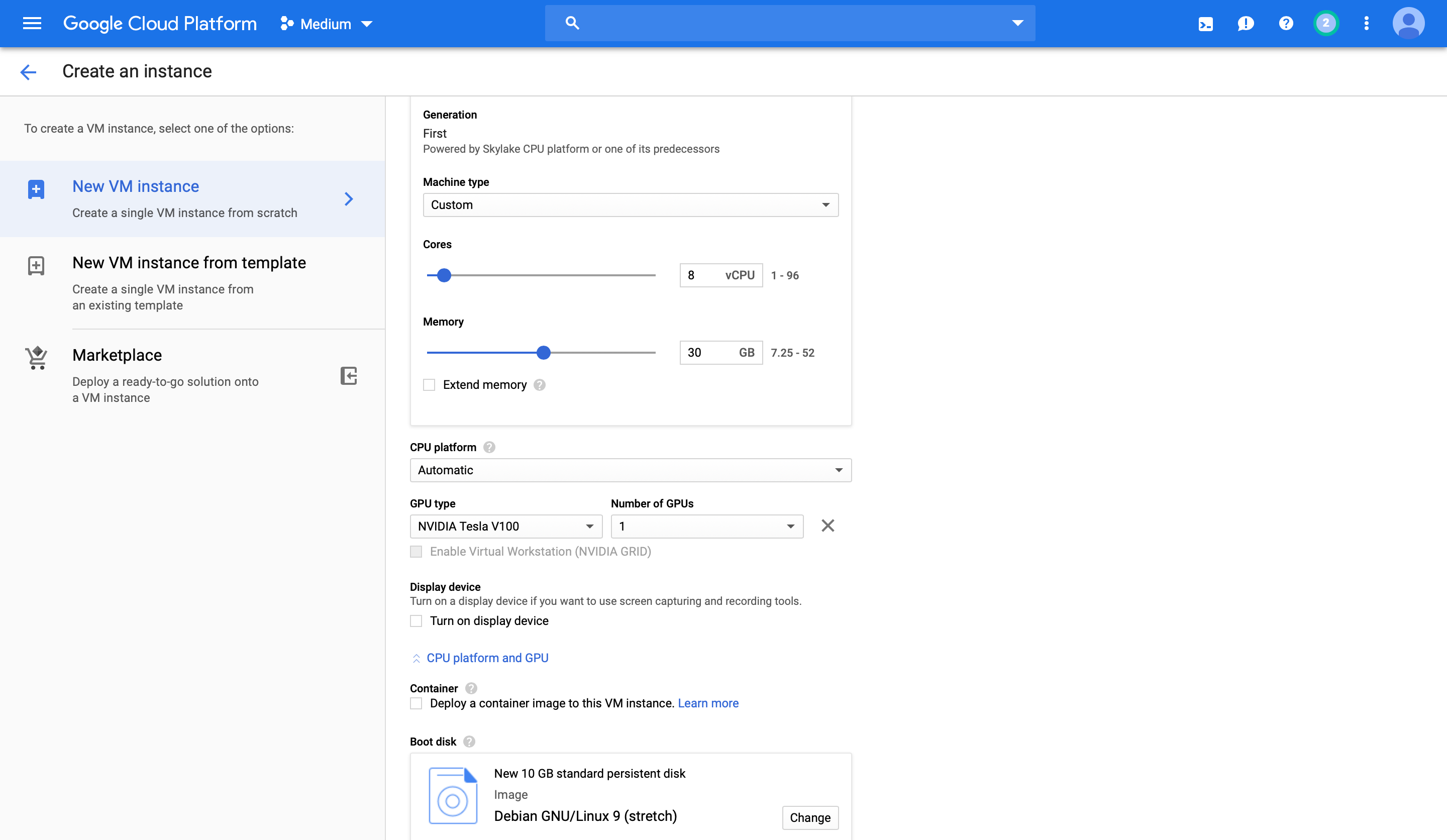Viewport: 1447px width, 840px height.
Task: Collapse the CPU platform and GPU section
Action: click(486, 658)
